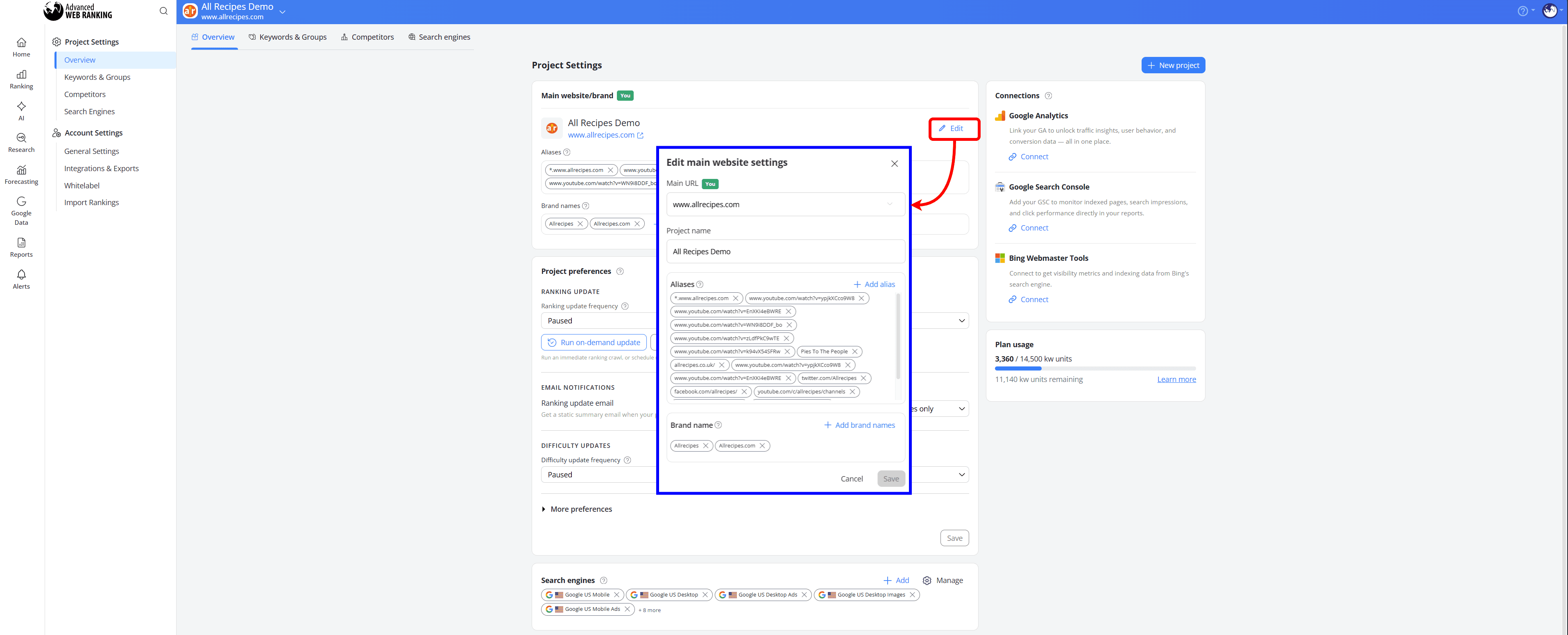
Task: Create a New project
Action: 1173,65
